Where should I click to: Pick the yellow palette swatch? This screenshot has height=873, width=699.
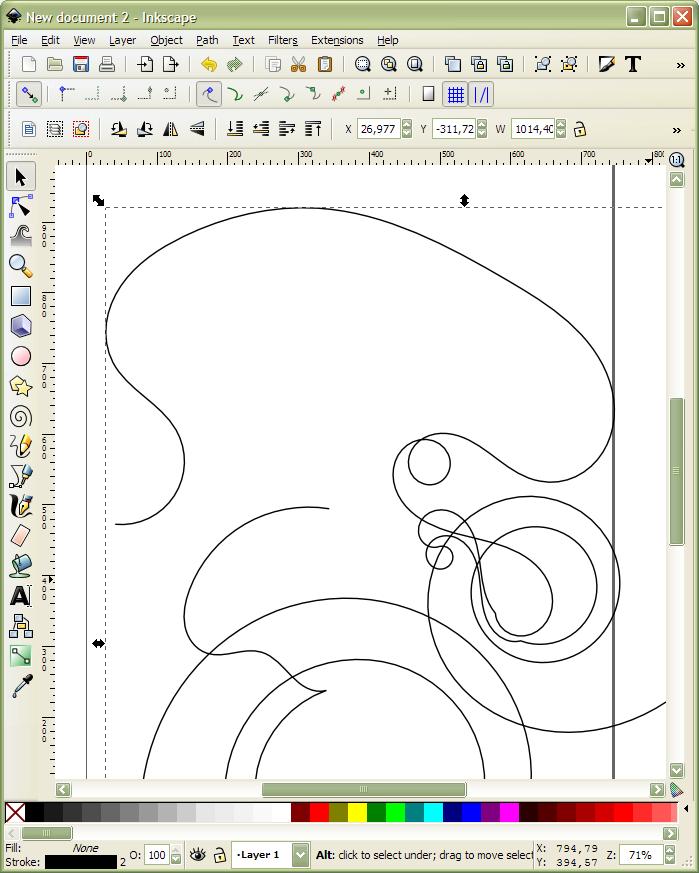357,812
